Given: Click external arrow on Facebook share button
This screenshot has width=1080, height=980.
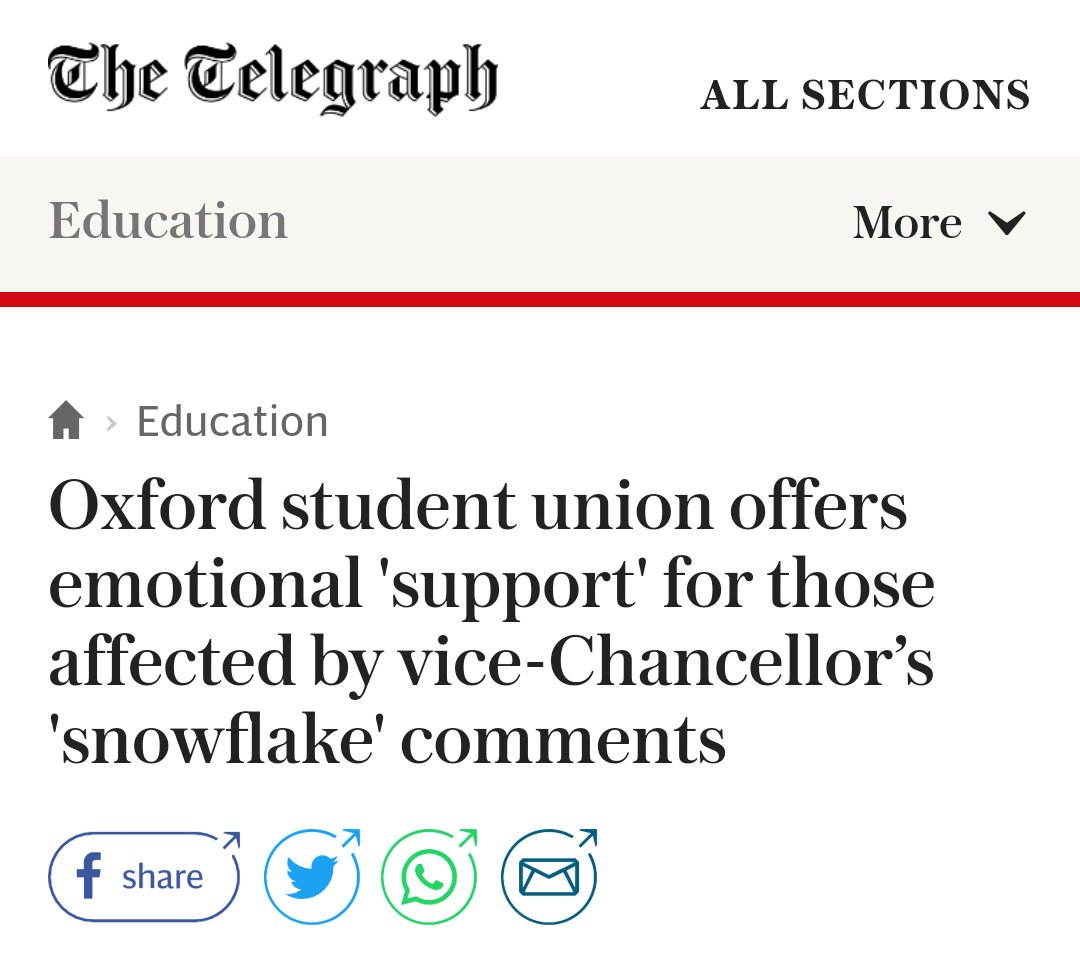Looking at the screenshot, I should pos(230,841).
